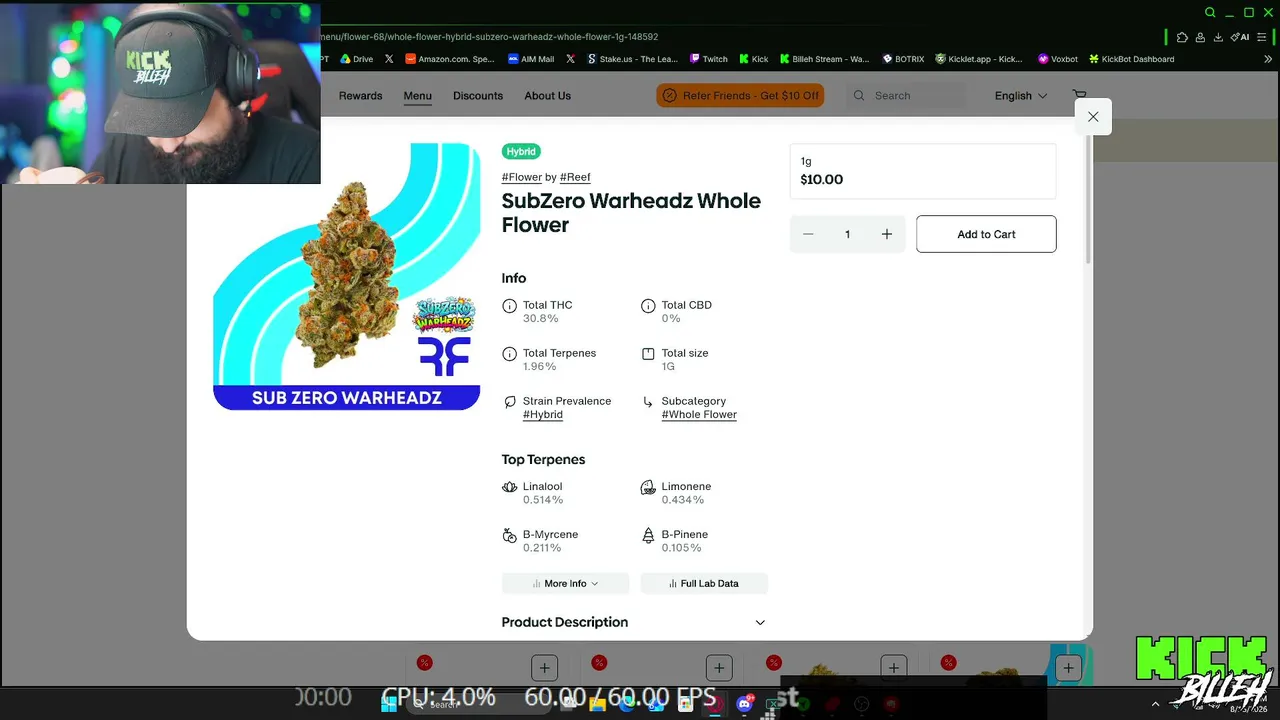Click the Linalool value 0.514%
Viewport: 1280px width, 720px height.
543,500
